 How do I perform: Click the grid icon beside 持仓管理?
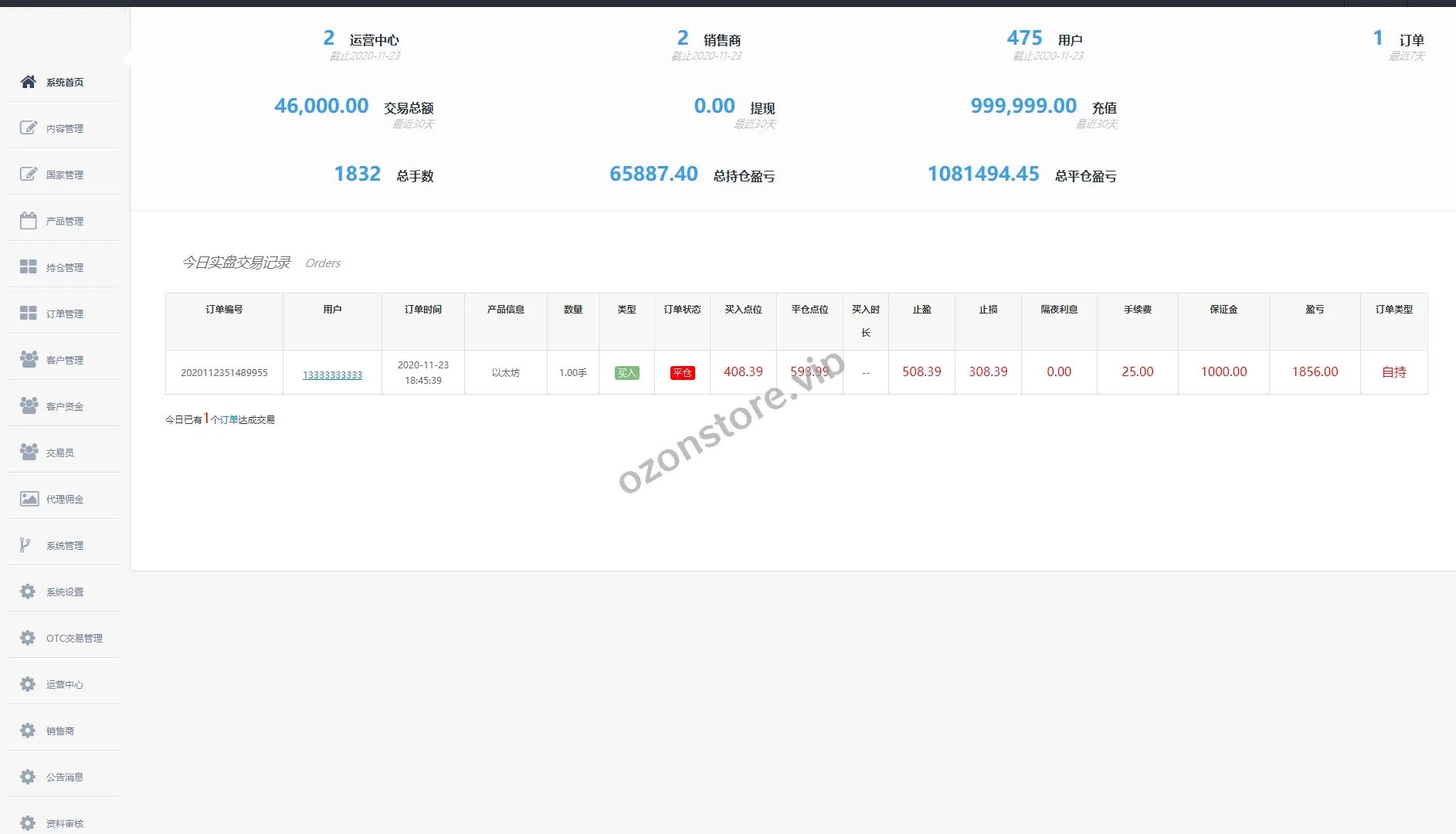click(29, 267)
